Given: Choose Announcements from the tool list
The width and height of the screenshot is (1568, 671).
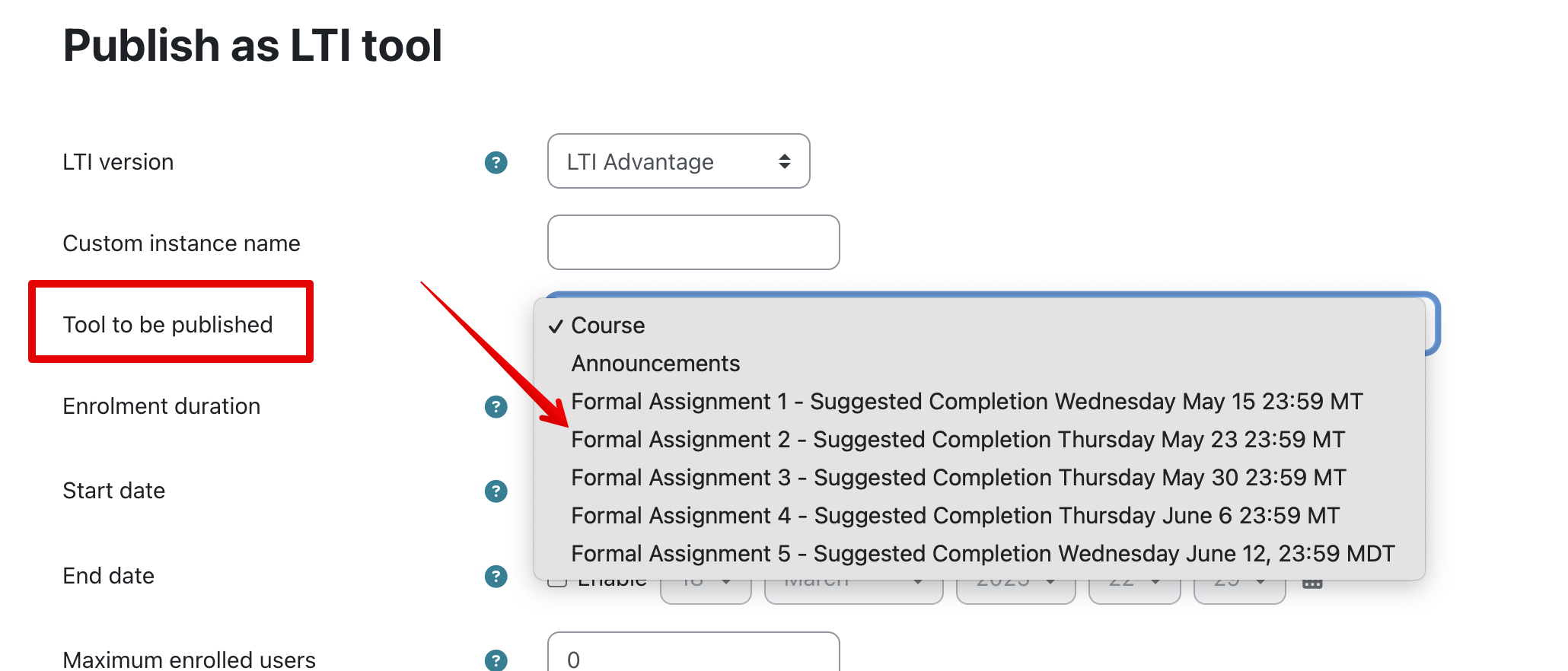Looking at the screenshot, I should pos(655,364).
